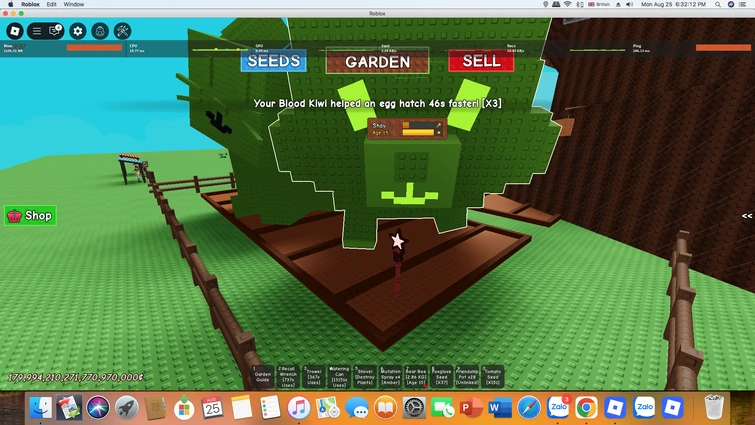Image resolution: width=755 pixels, height=425 pixels.
Task: Click the pet name tag above green pet
Action: (x=407, y=129)
